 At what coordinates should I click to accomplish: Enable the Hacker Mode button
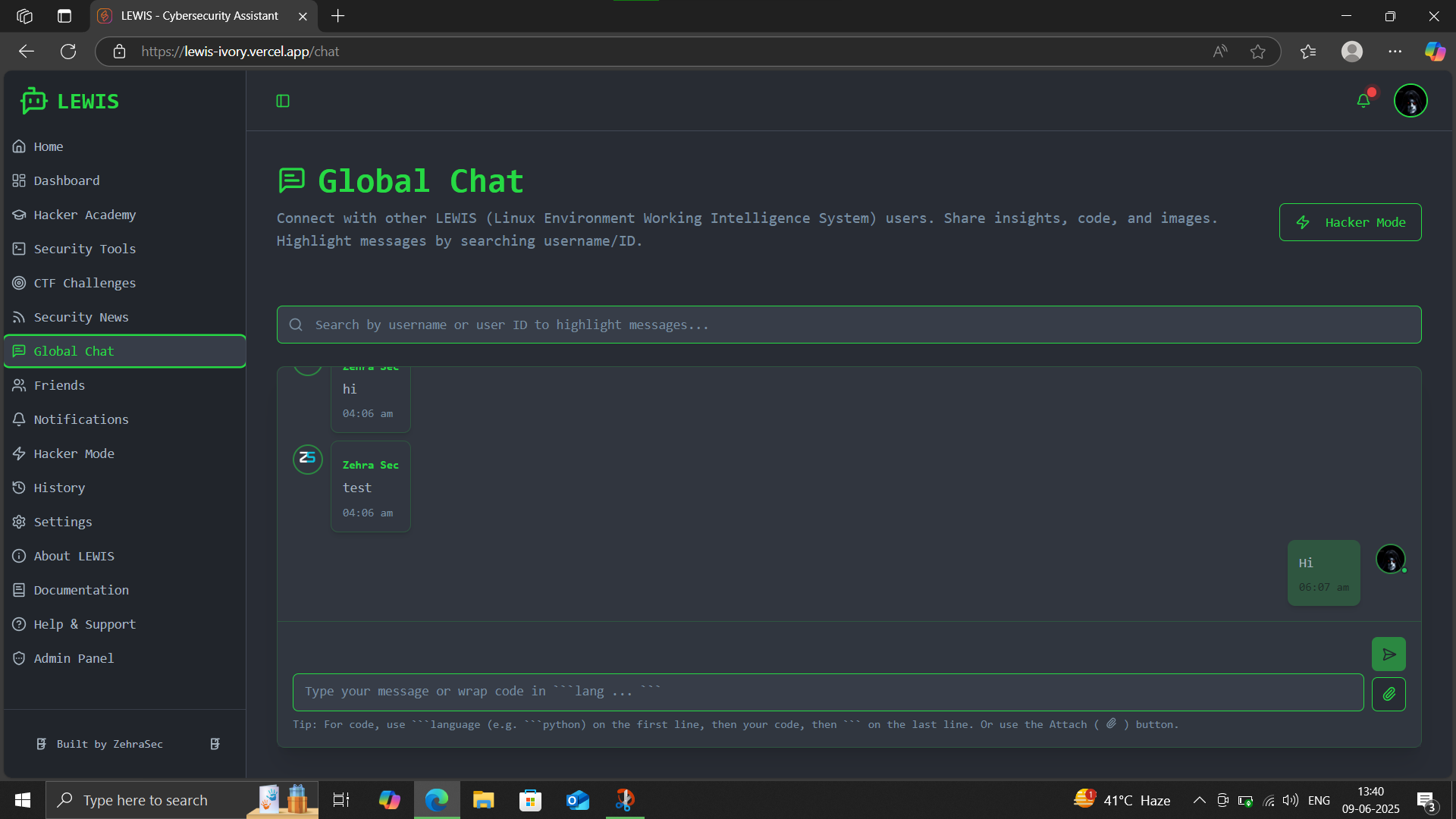(x=1350, y=222)
